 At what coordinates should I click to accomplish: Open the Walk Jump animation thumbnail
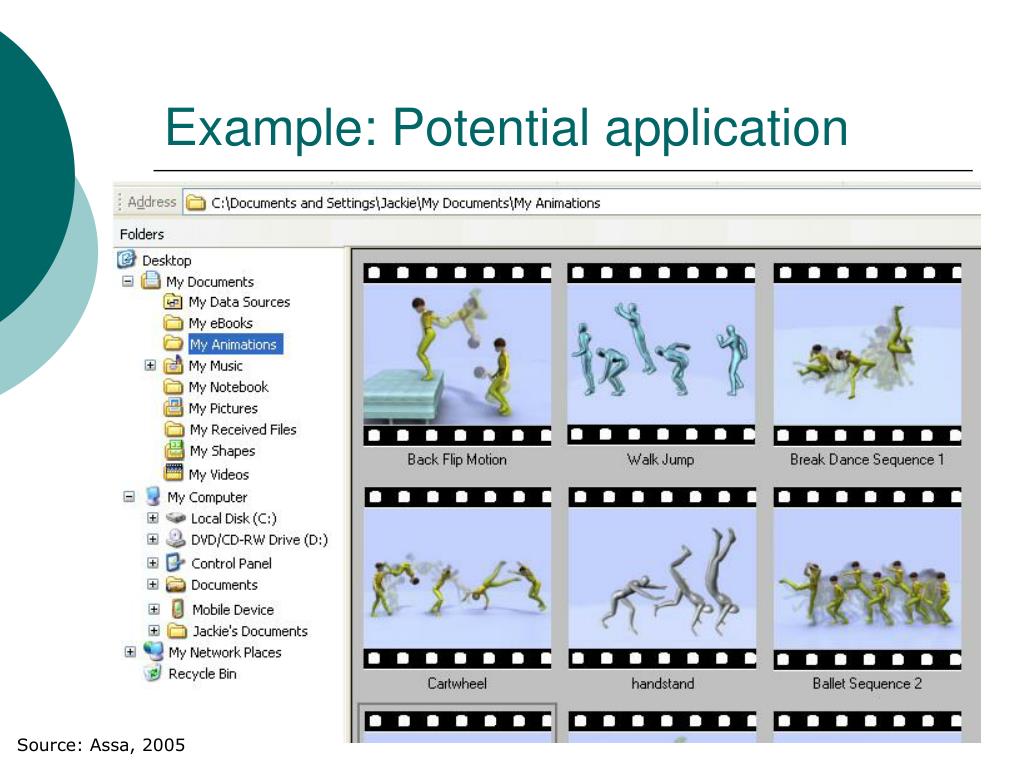coord(661,355)
